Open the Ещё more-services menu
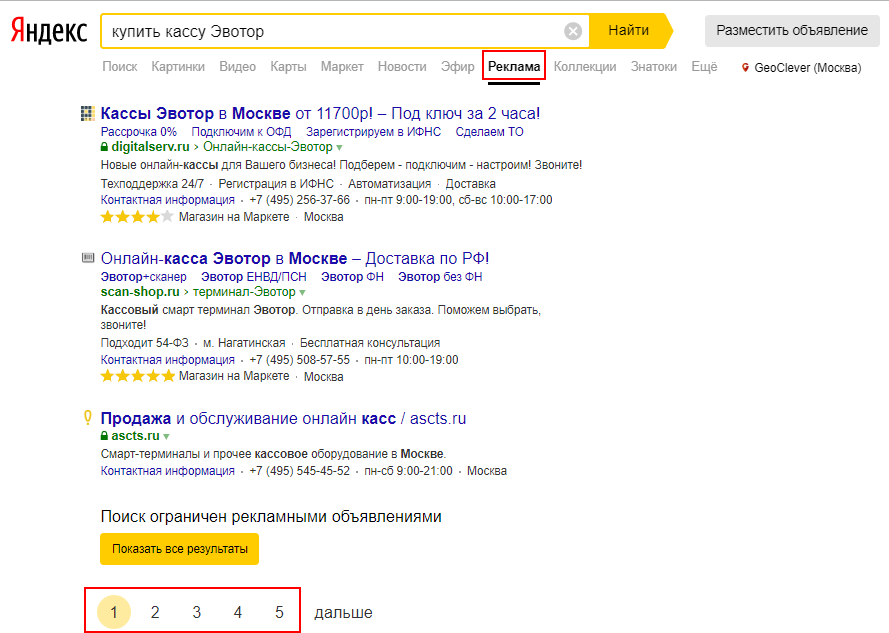 point(704,67)
